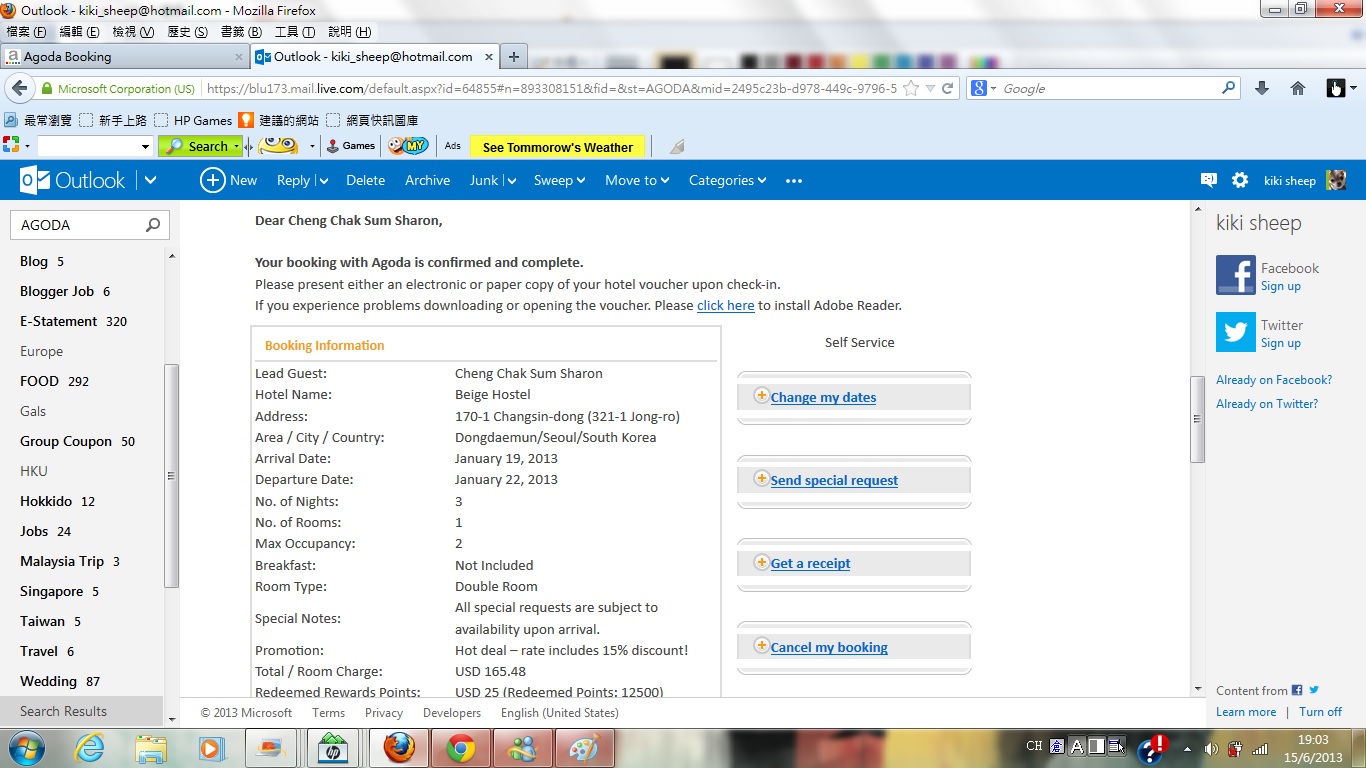
Task: Open Windows Start menu
Action: pyautogui.click(x=25, y=748)
